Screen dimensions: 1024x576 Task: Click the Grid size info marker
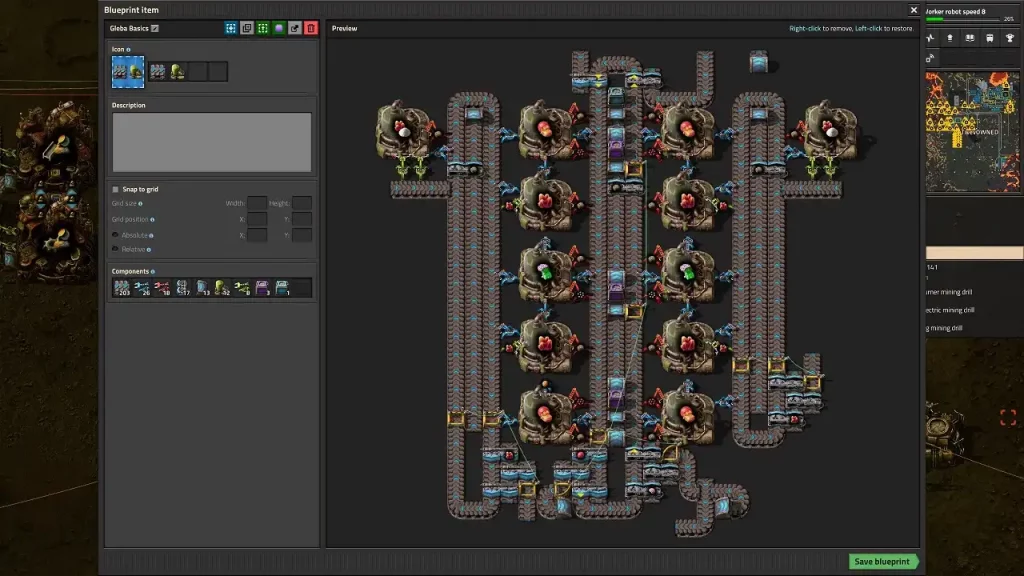pyautogui.click(x=140, y=204)
